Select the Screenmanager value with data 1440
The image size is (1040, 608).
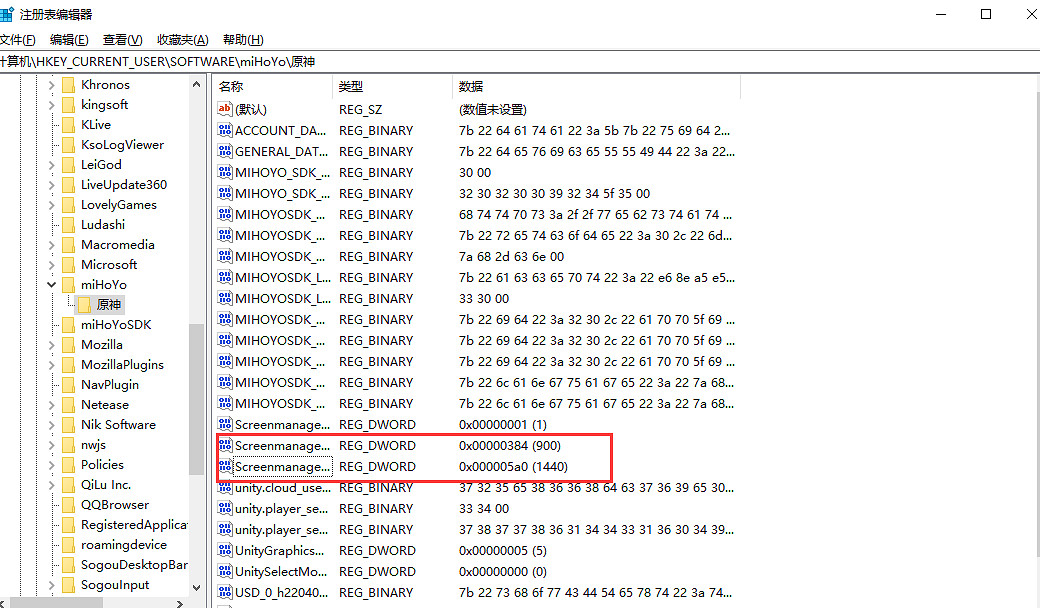click(x=280, y=467)
